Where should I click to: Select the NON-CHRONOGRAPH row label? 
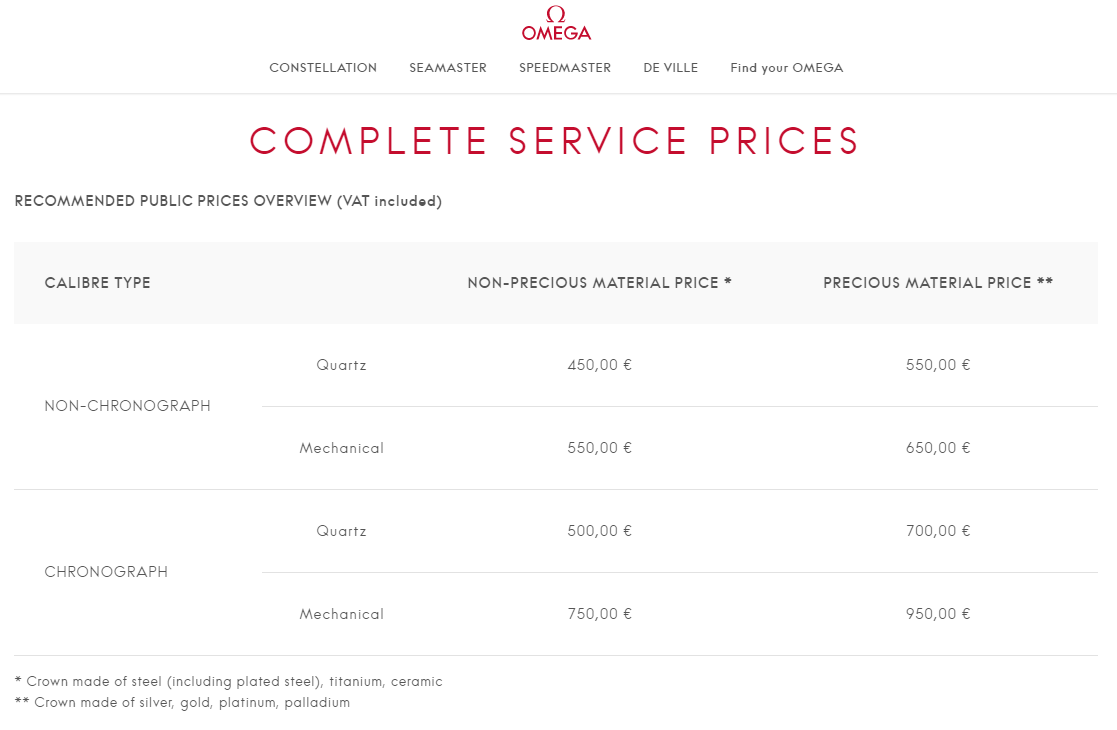128,406
